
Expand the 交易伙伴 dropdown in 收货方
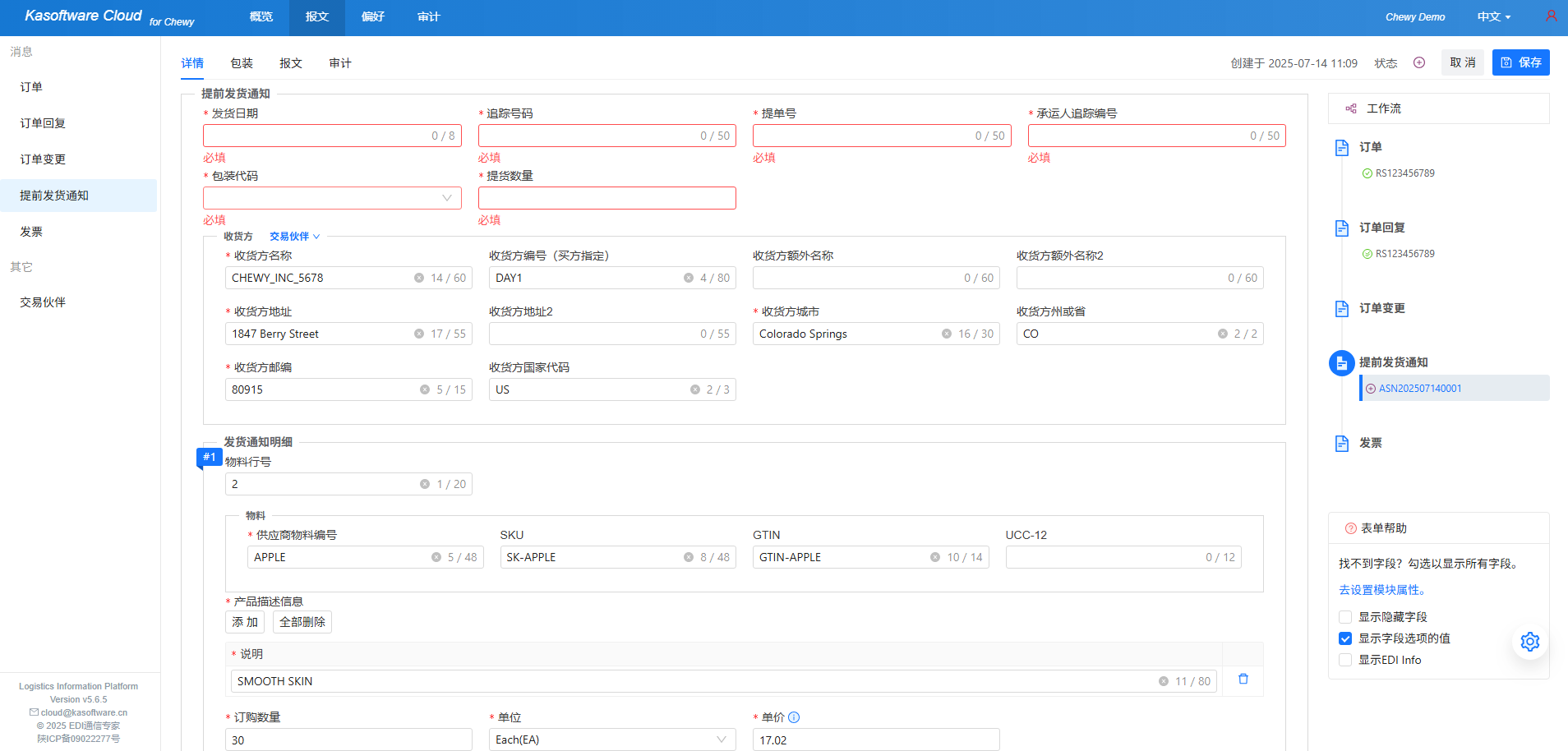click(294, 237)
